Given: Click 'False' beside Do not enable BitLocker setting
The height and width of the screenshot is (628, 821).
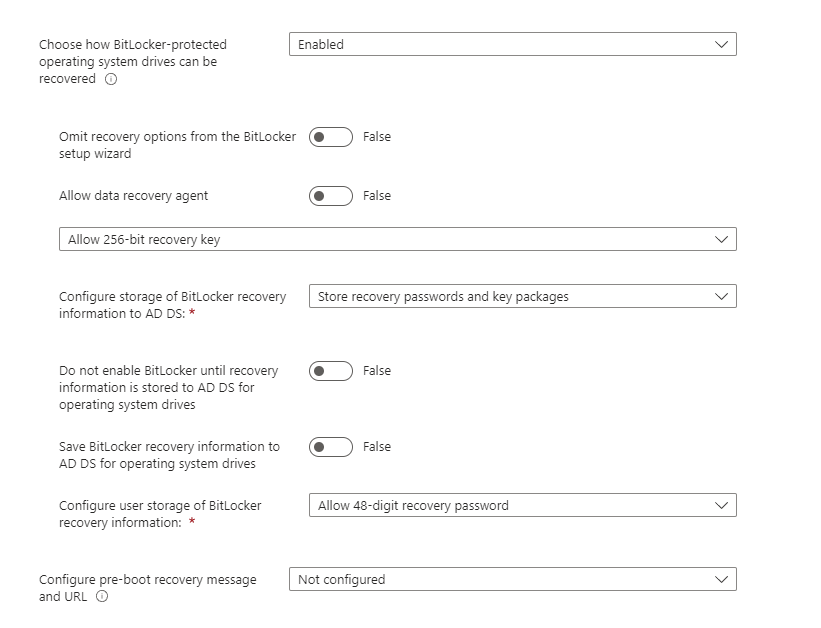Looking at the screenshot, I should 377,371.
